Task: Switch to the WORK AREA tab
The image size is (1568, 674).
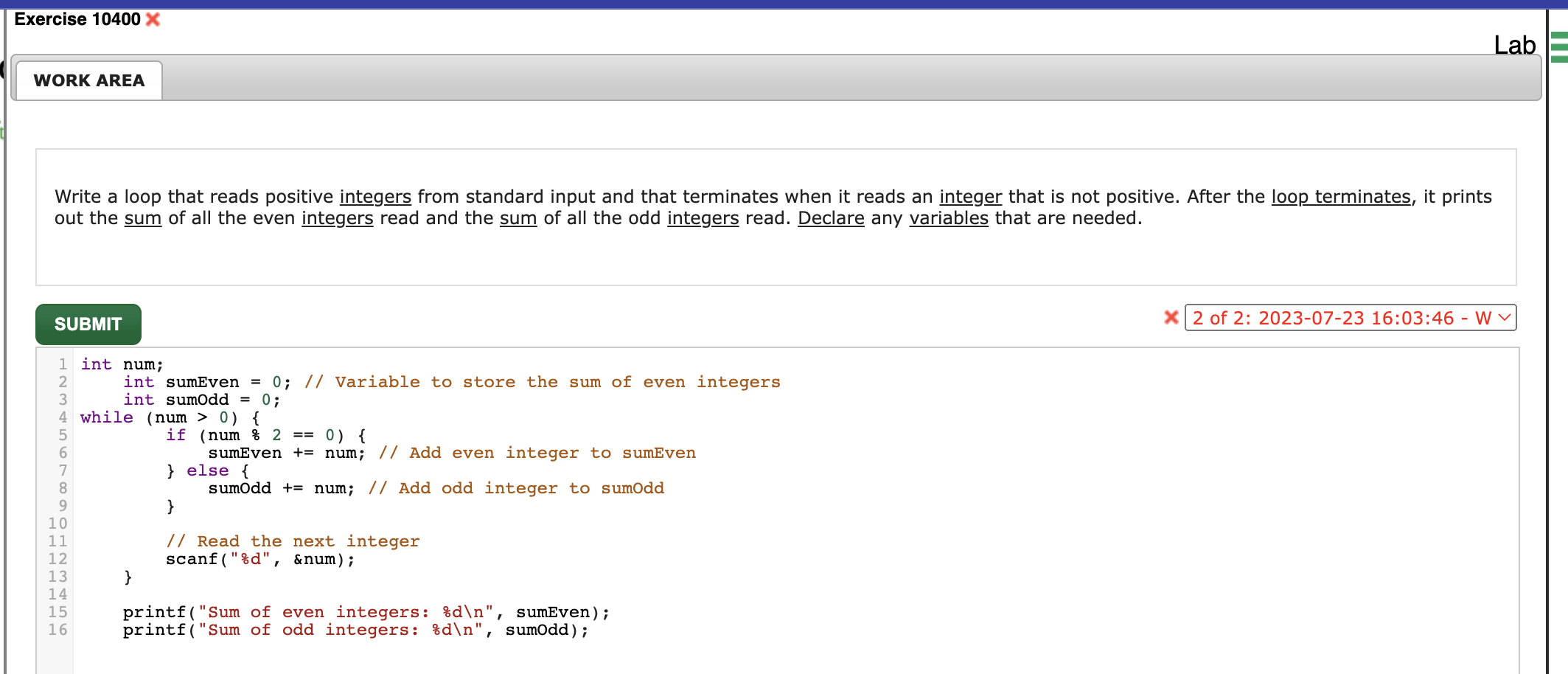Action: point(88,80)
